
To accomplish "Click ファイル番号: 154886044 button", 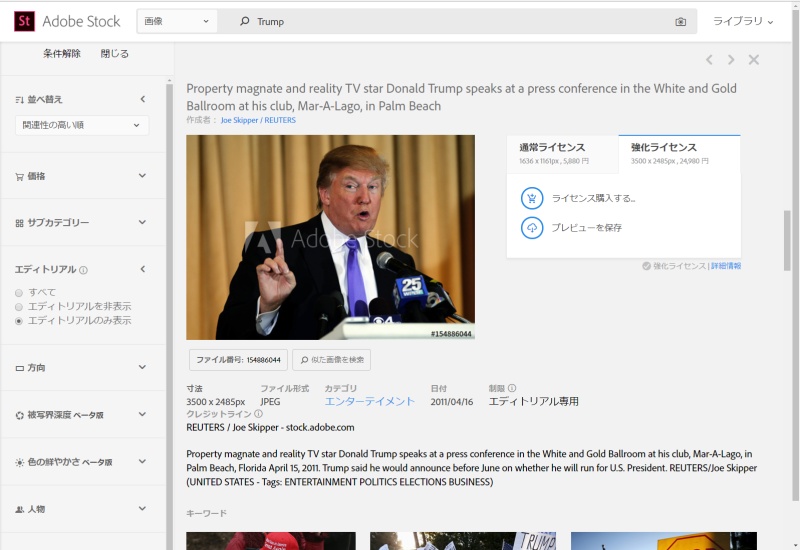I will pos(238,360).
